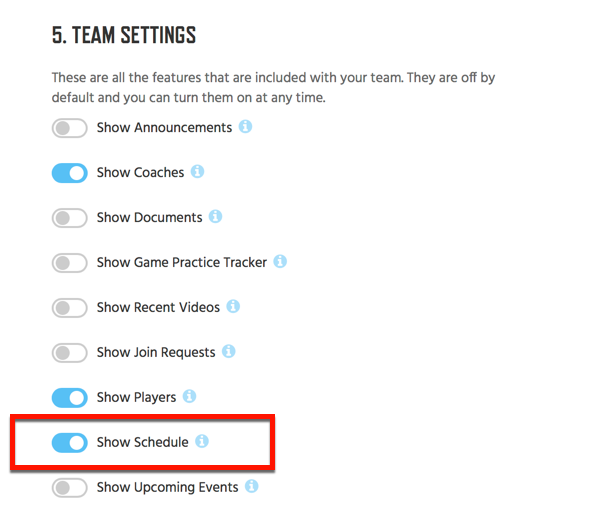Screen dimensions: 593x532
Task: Turn off the Show Coaches switch
Action: click(70, 173)
